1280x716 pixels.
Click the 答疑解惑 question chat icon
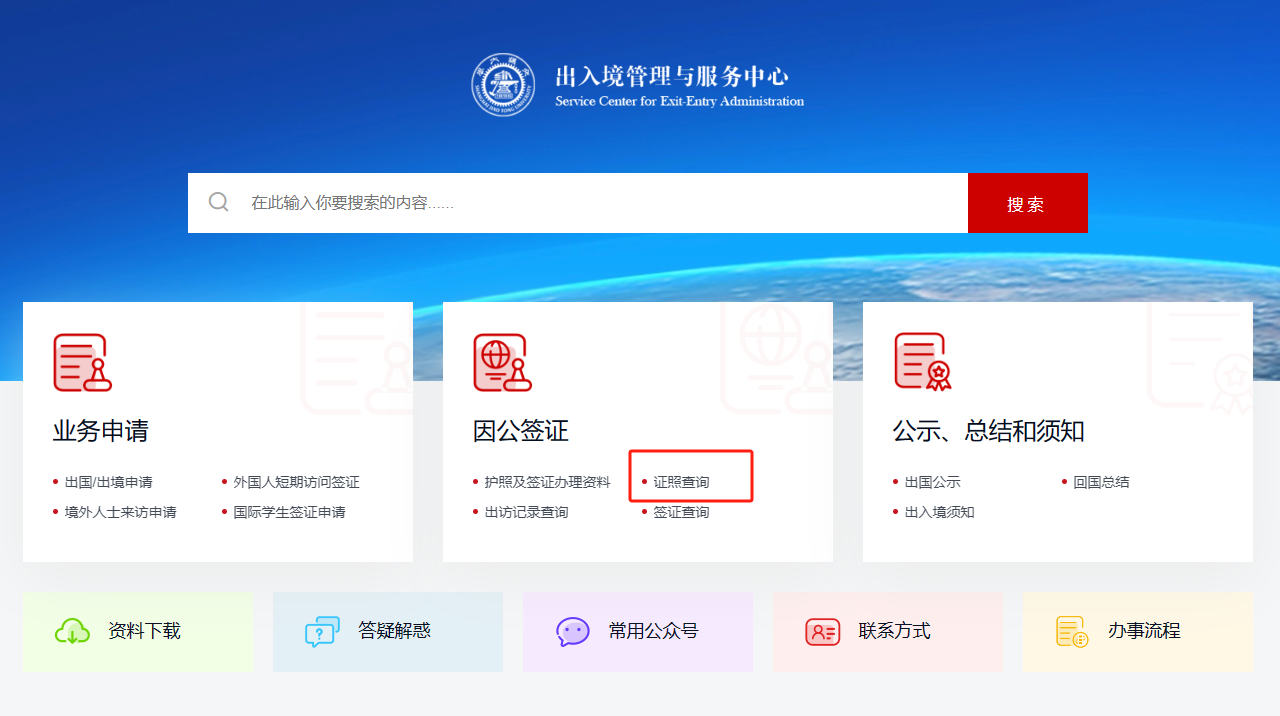pos(322,631)
